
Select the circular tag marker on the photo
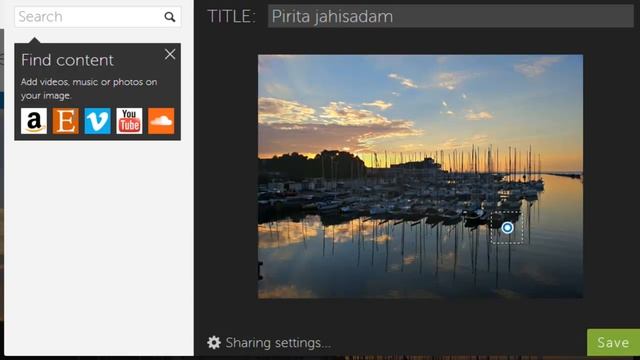tap(507, 227)
